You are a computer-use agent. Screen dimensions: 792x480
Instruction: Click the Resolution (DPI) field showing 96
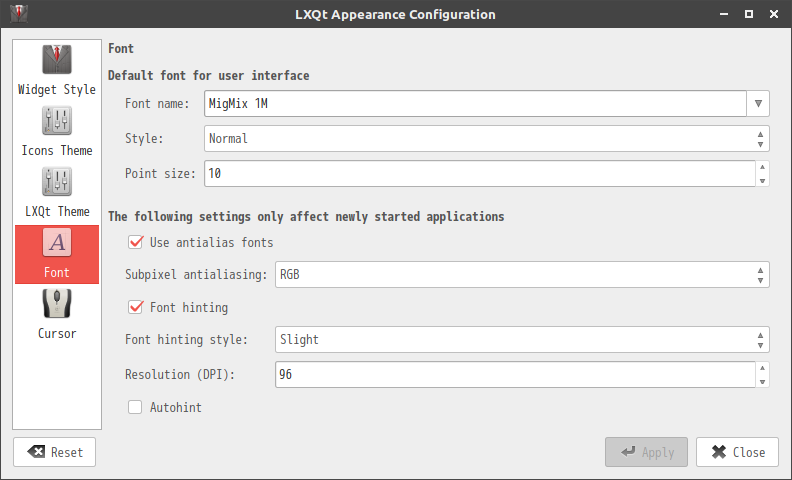tap(515, 374)
